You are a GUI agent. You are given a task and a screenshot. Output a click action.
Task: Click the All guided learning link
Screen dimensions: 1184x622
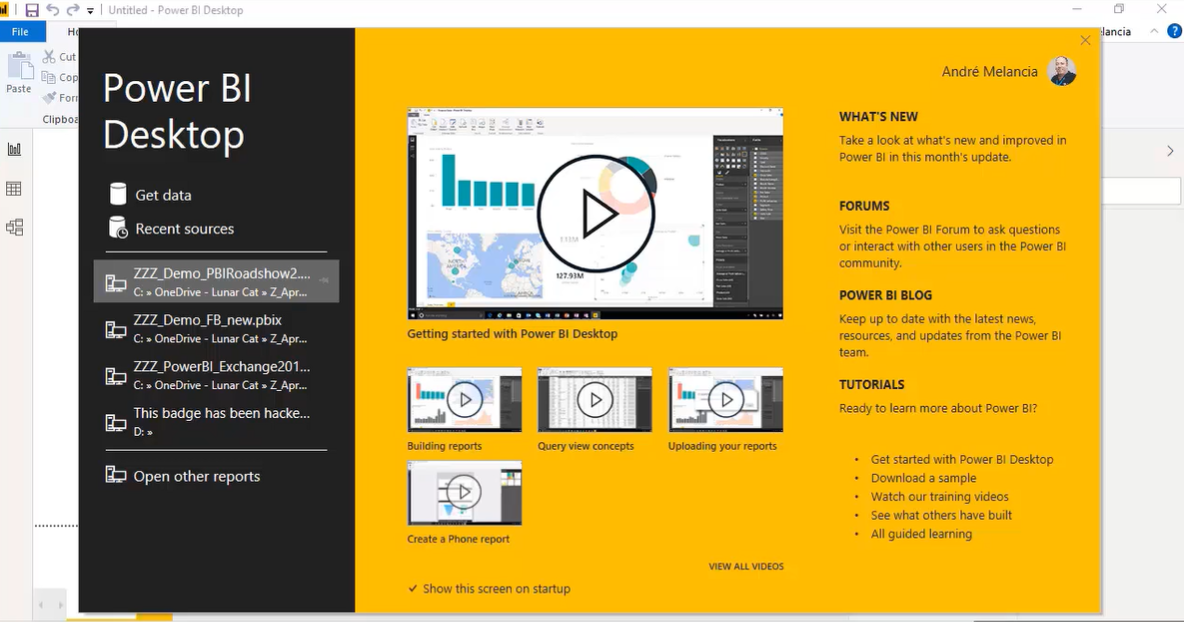coord(921,534)
